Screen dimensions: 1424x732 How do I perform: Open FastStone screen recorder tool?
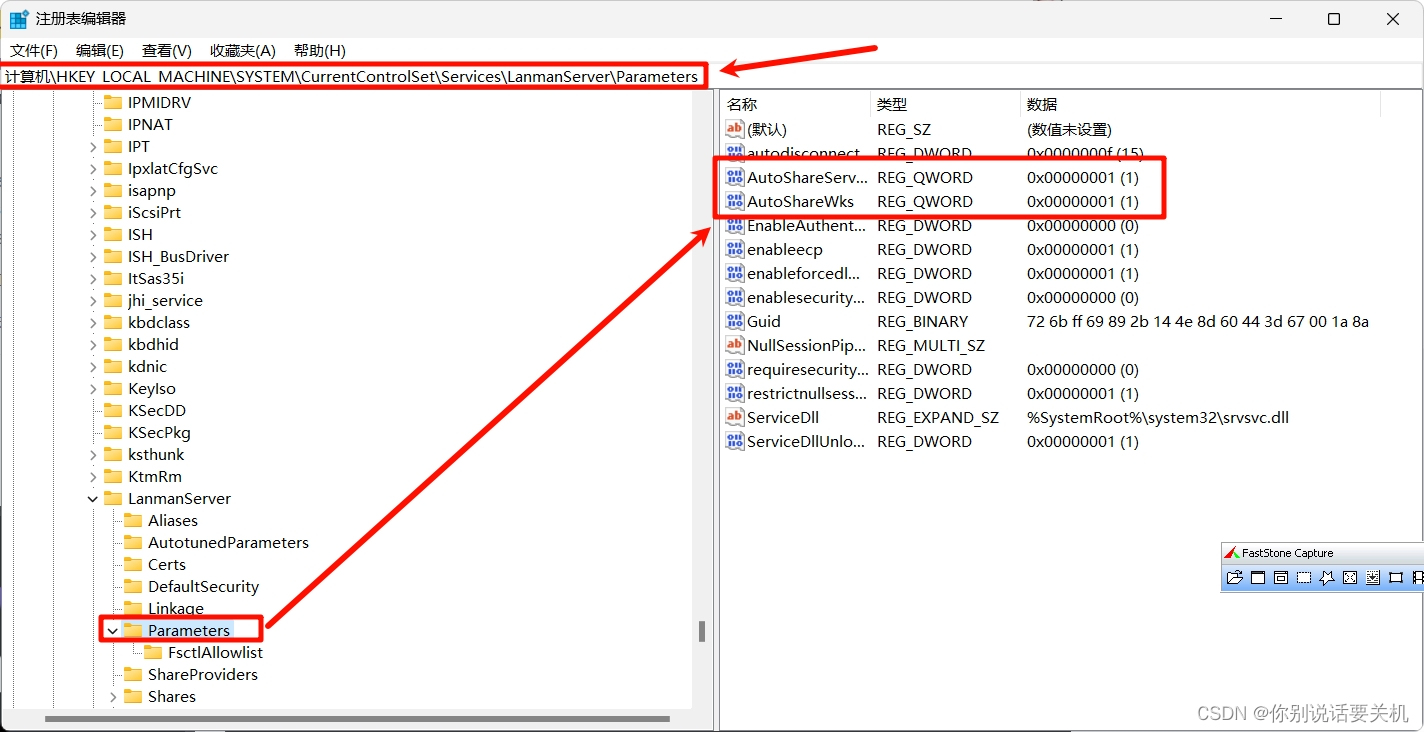click(x=1419, y=577)
